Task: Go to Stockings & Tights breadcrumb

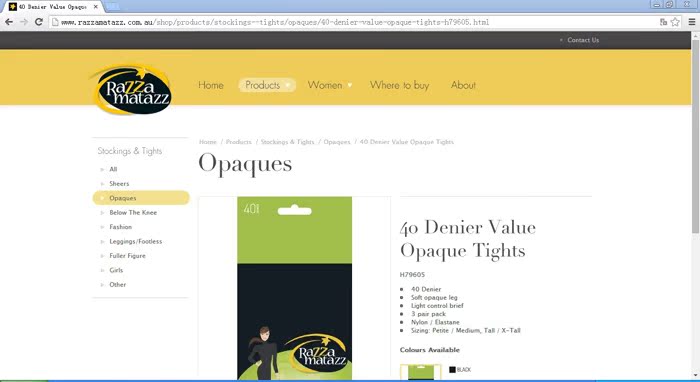Action: click(288, 142)
